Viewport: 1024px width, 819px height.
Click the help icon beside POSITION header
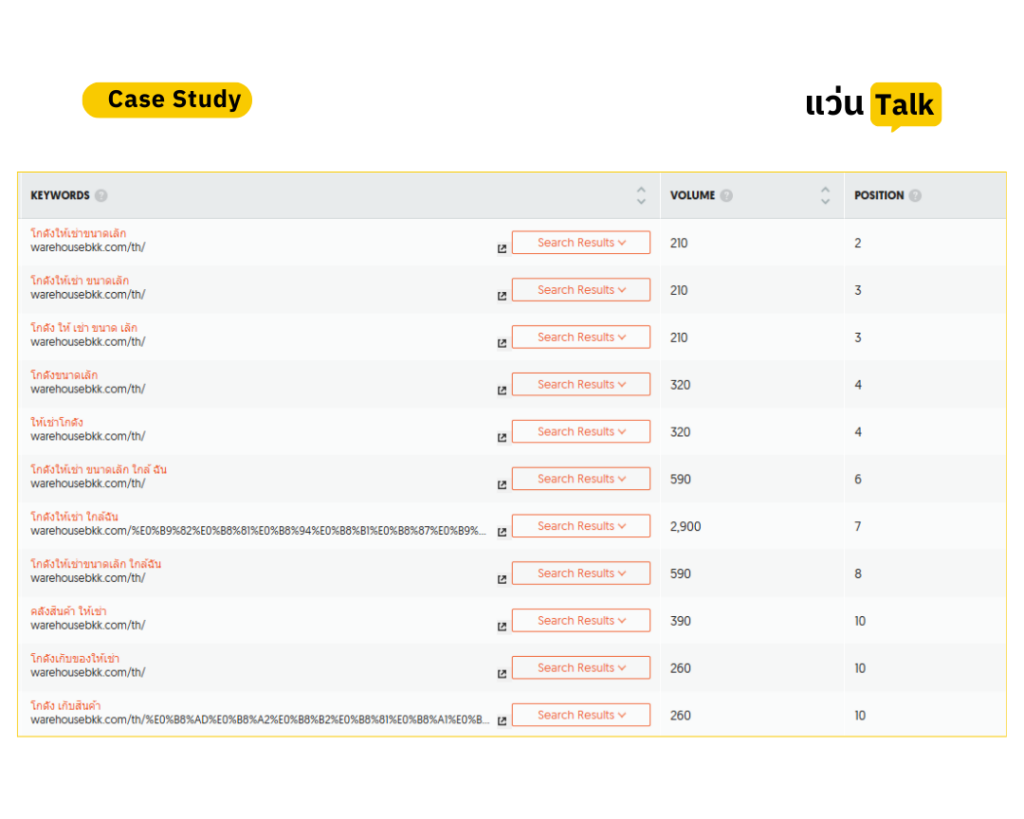tap(915, 195)
